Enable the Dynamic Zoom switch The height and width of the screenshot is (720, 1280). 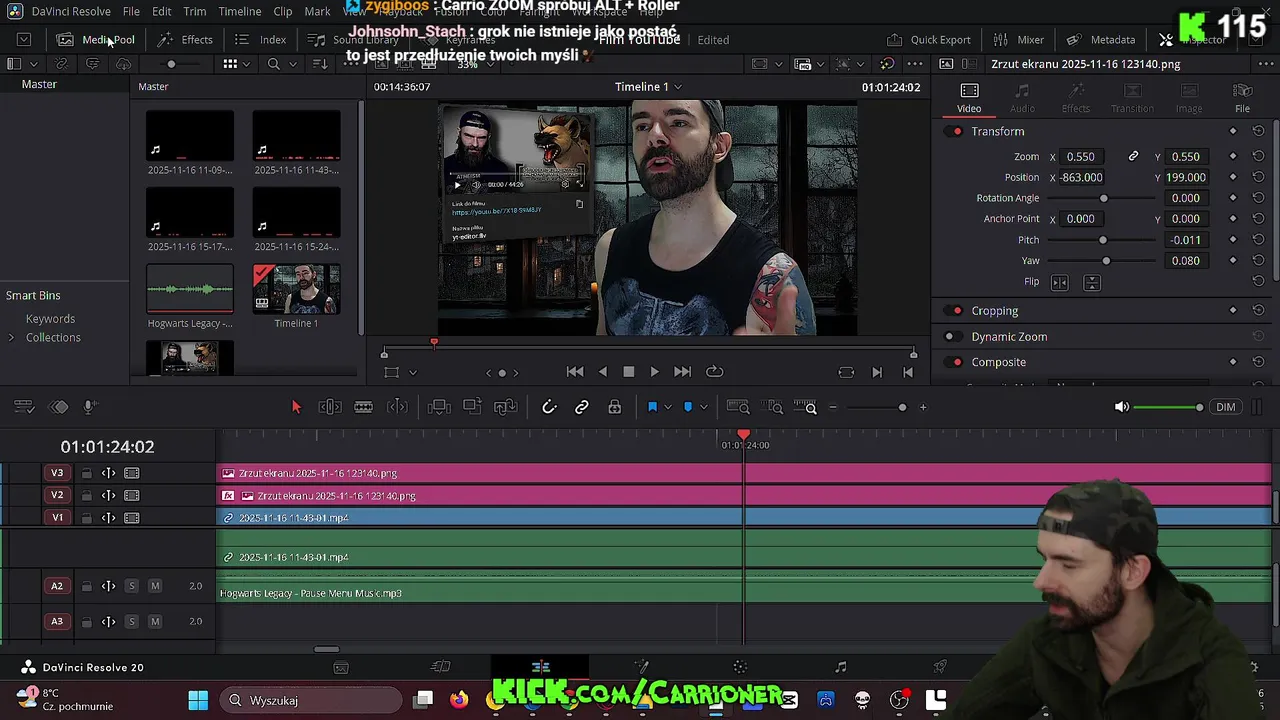[x=954, y=337]
